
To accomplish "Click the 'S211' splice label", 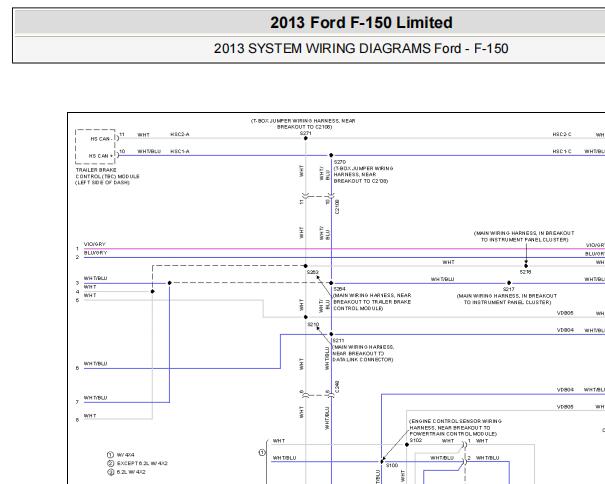I will pos(338,341).
